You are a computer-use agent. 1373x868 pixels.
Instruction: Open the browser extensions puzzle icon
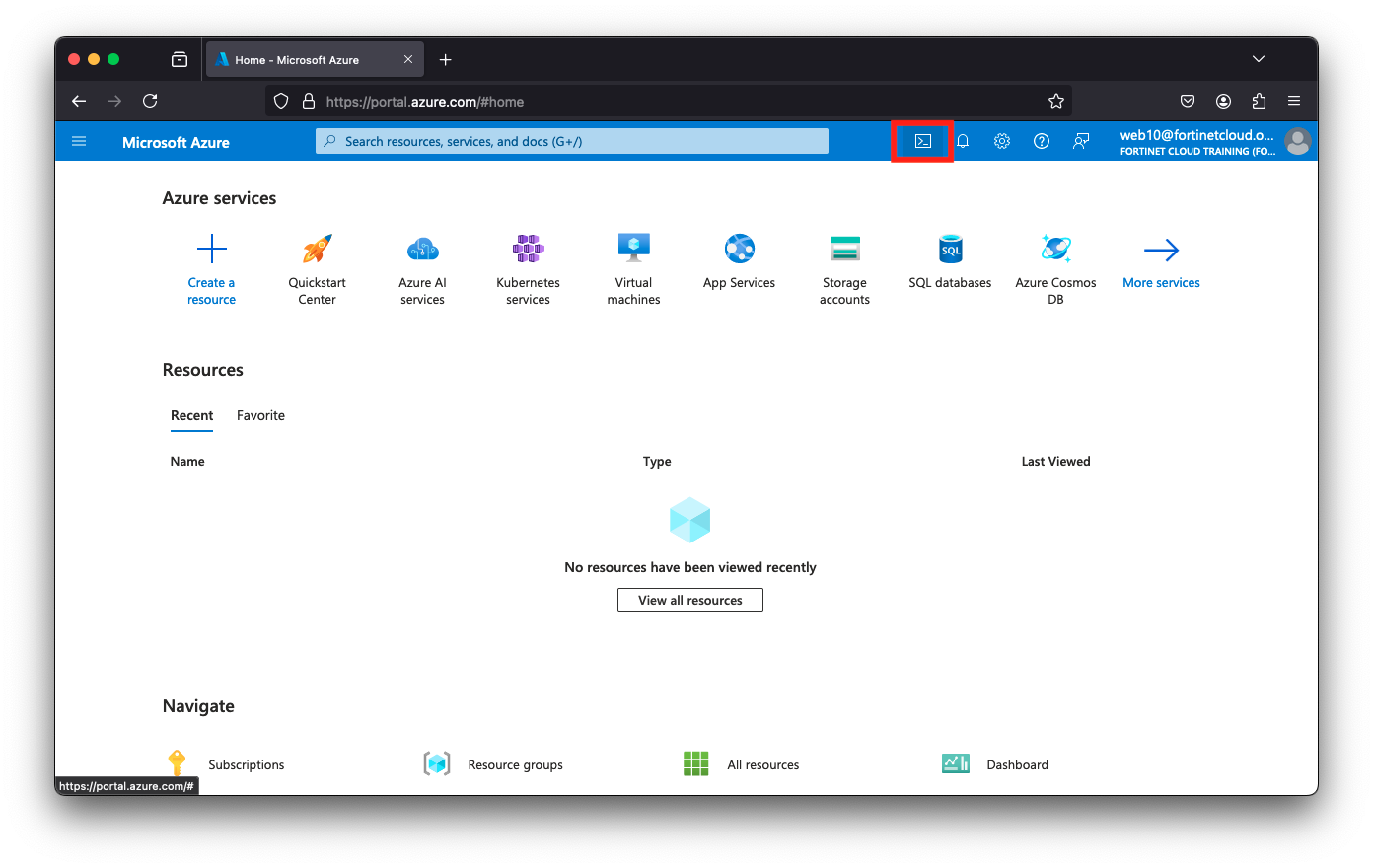coord(1259,101)
